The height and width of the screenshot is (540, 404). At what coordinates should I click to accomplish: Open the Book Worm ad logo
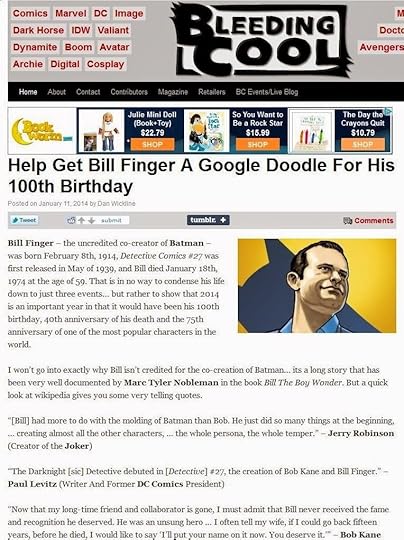[x=42, y=131]
